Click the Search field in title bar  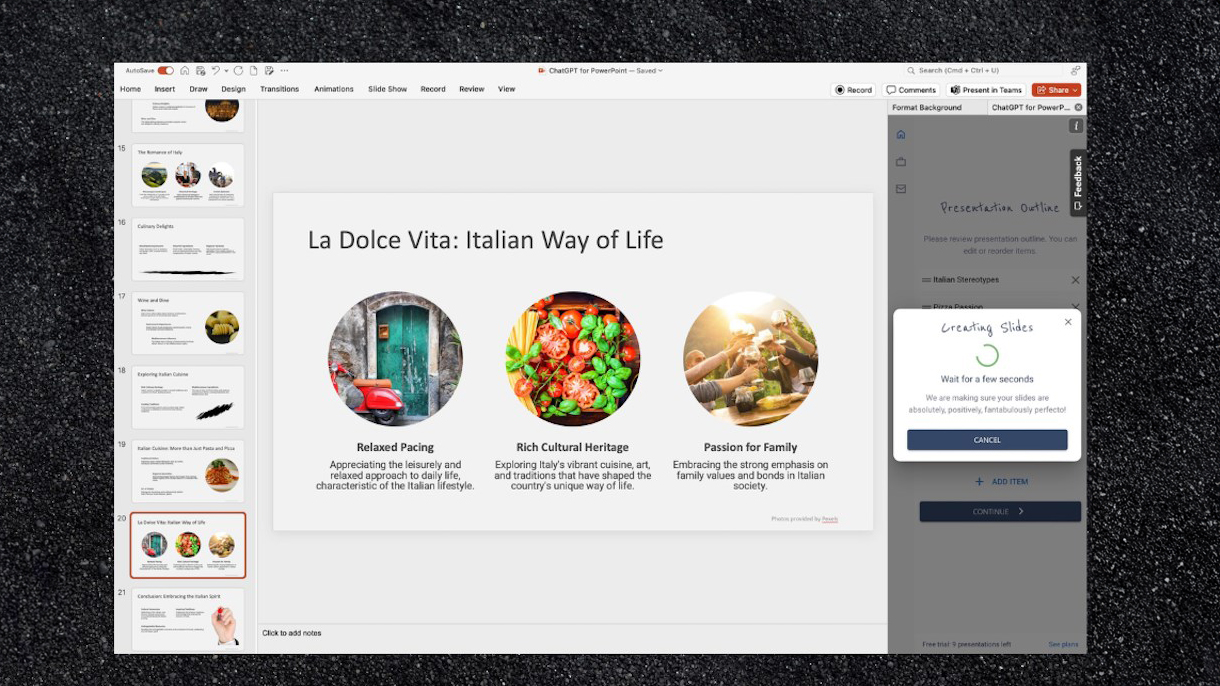pyautogui.click(x=982, y=71)
